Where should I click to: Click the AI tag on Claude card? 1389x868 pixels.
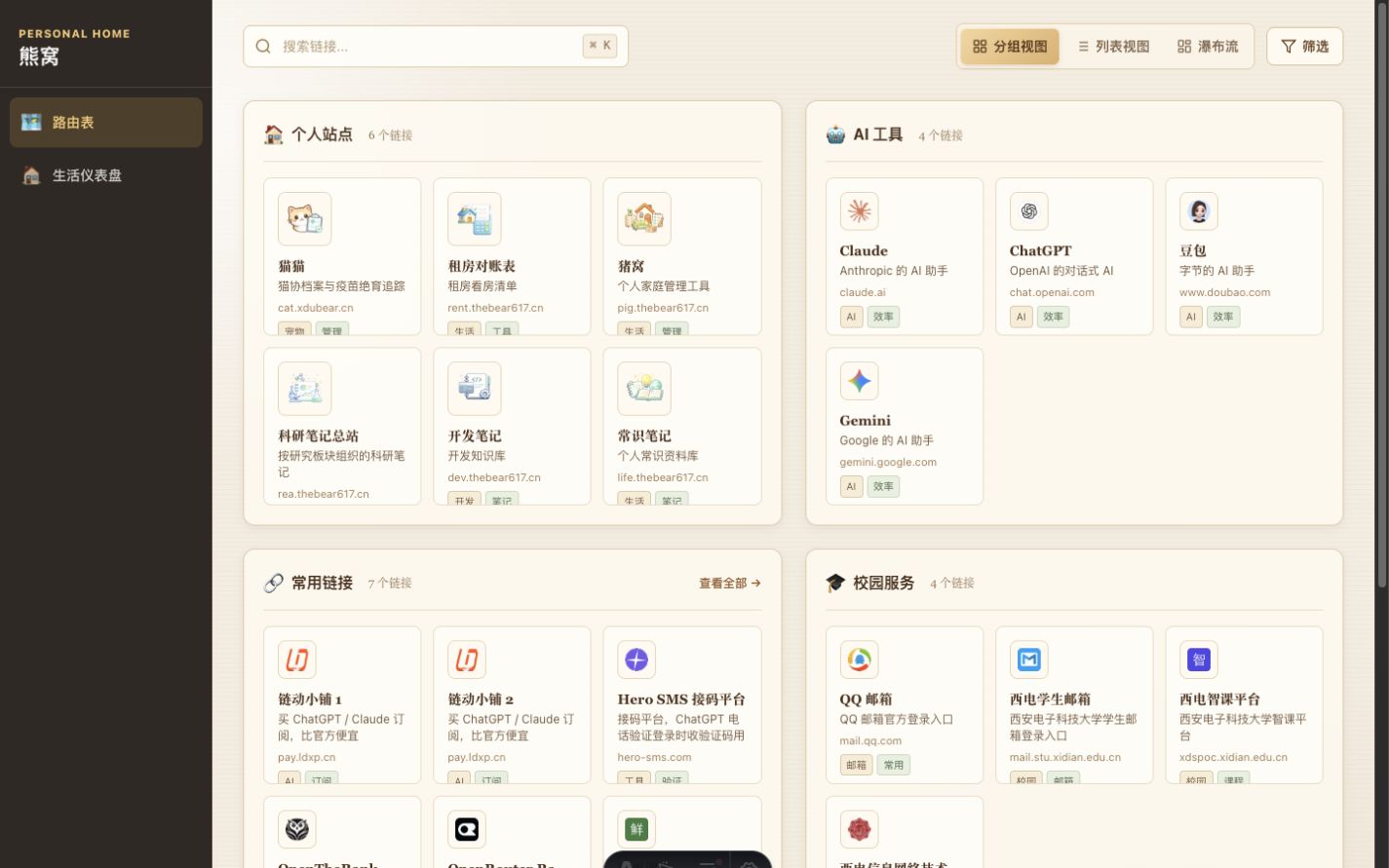click(x=851, y=317)
